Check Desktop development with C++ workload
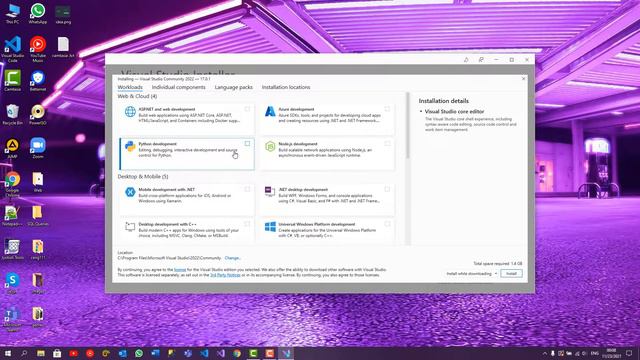640x360 pixels. [247, 224]
